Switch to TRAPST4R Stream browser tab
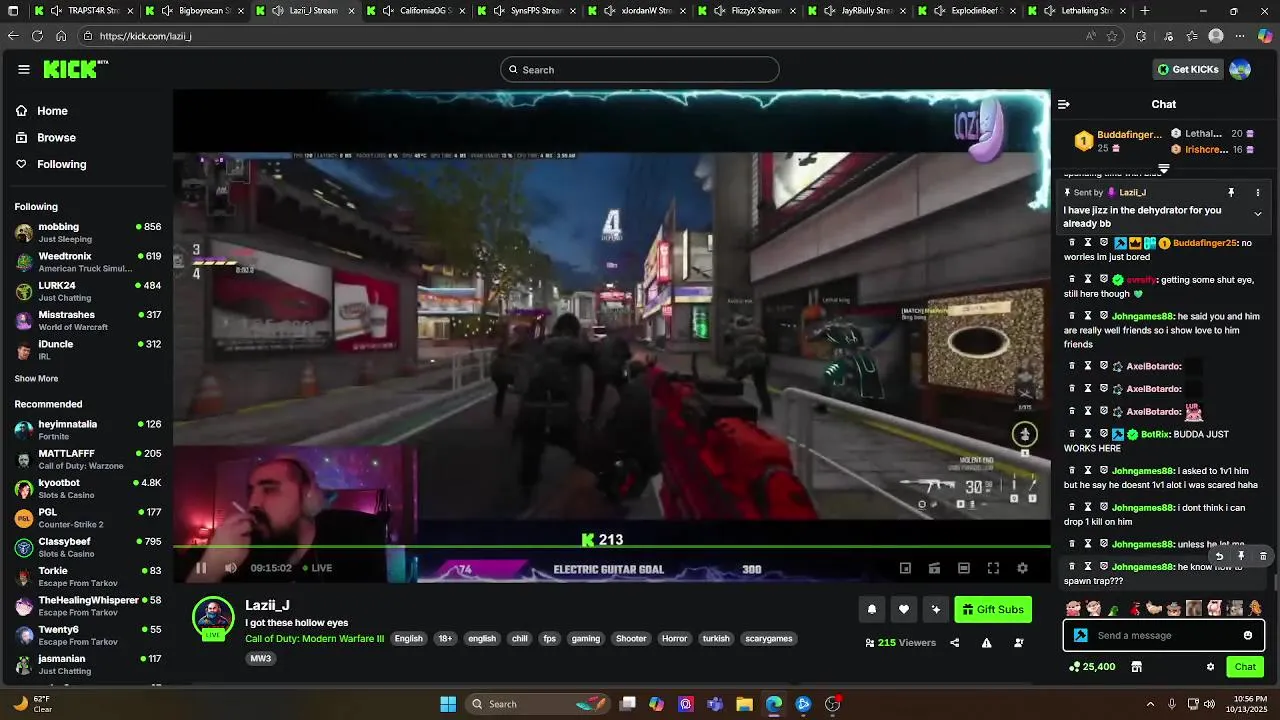The image size is (1280, 720). click(84, 11)
